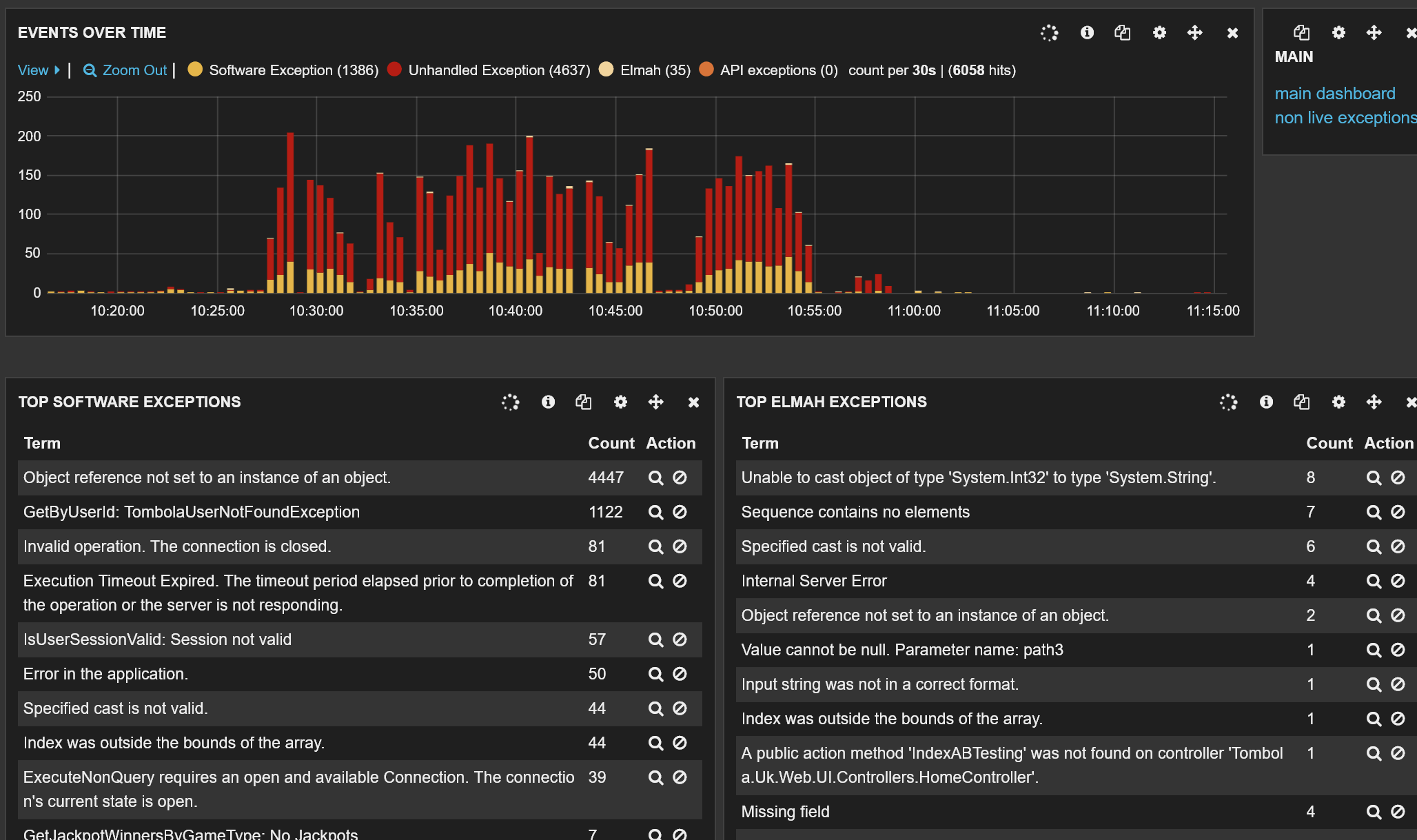Click the Term column header in Elmah Exceptions
The width and height of the screenshot is (1417, 840).
(x=760, y=443)
